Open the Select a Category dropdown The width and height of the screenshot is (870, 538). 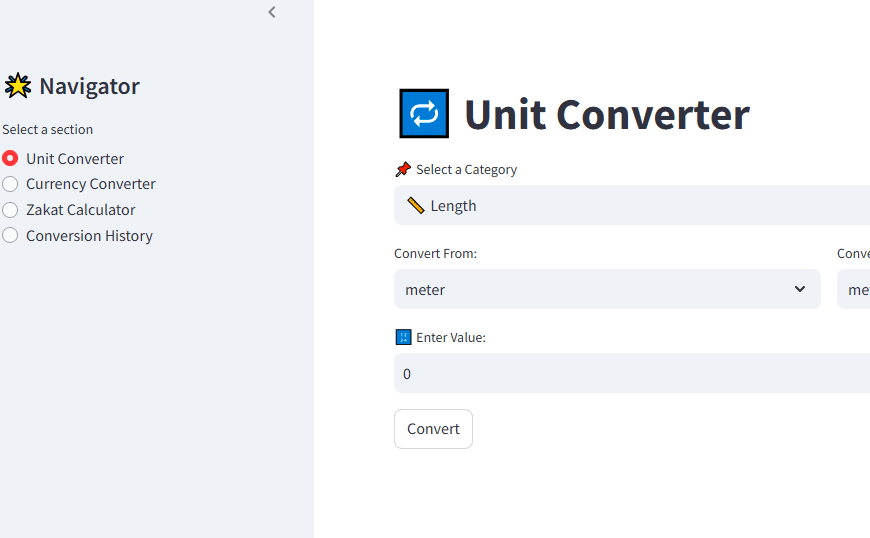pyautogui.click(x=632, y=205)
